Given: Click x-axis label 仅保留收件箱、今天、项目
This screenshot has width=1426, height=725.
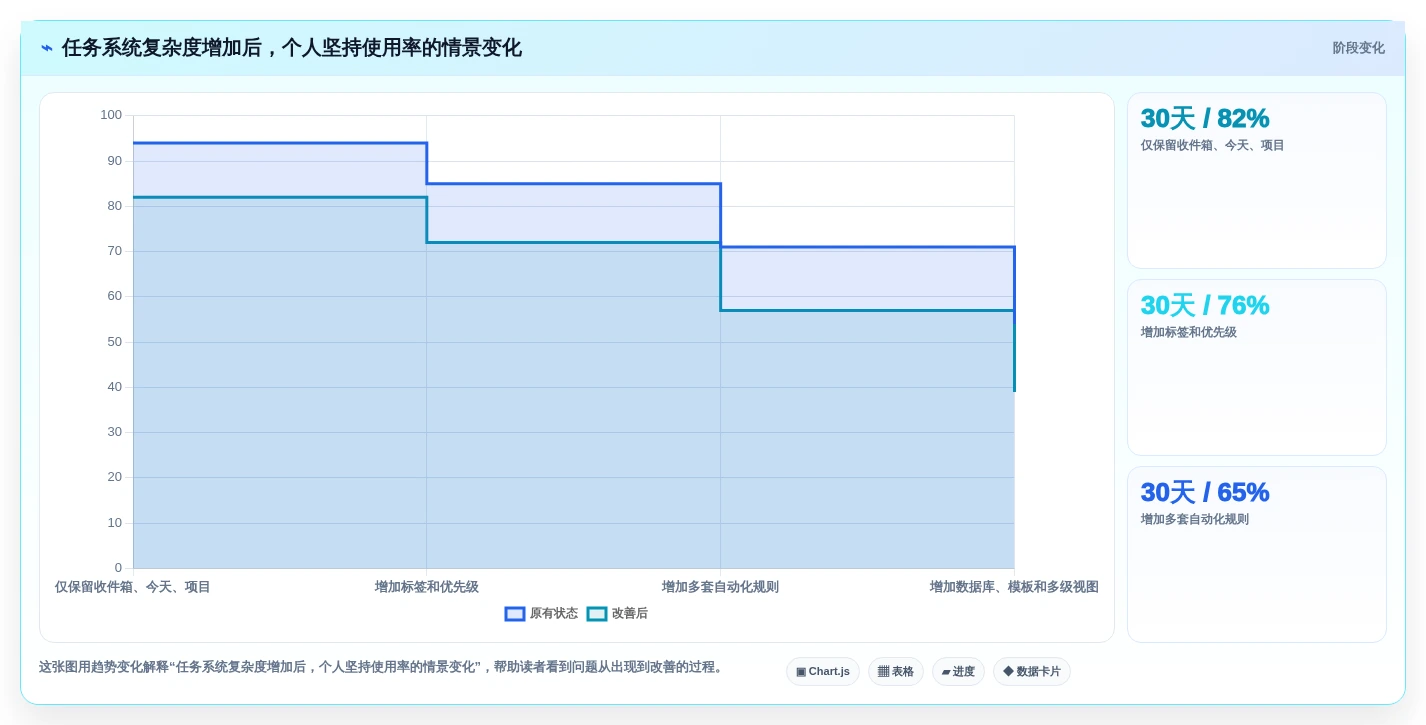Looking at the screenshot, I should pos(133,587).
